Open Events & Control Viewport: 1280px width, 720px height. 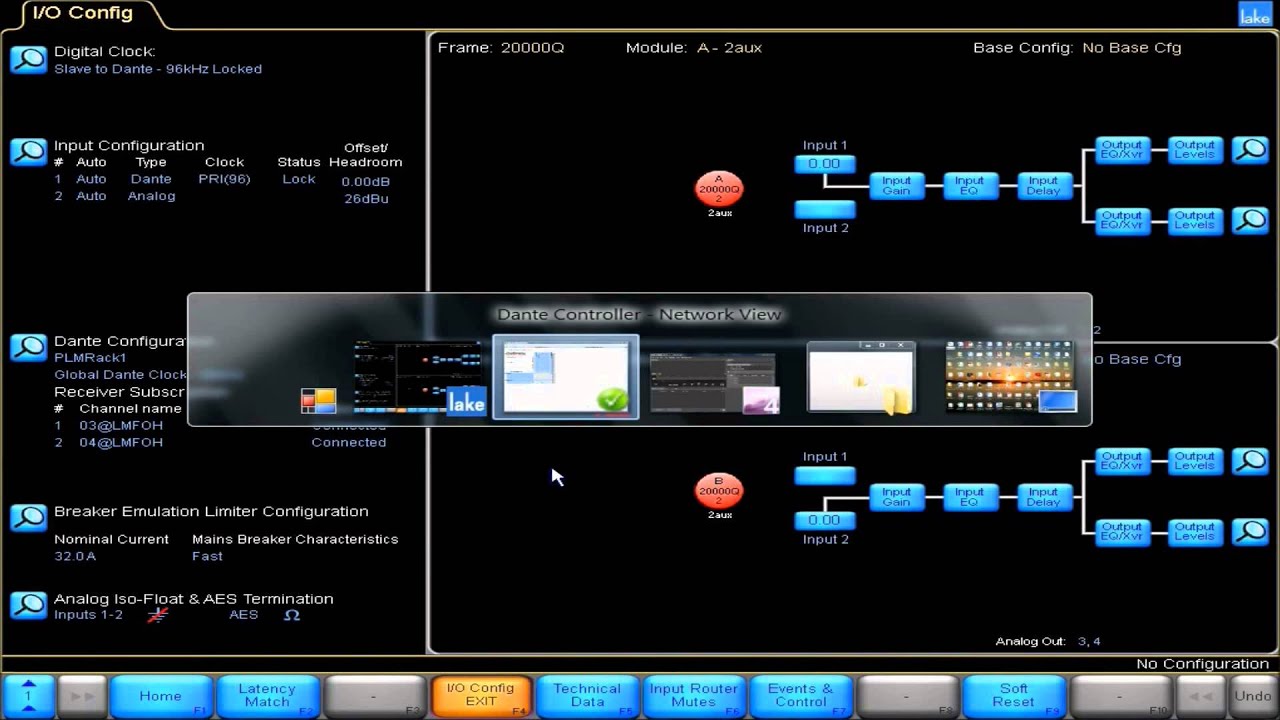click(800, 696)
